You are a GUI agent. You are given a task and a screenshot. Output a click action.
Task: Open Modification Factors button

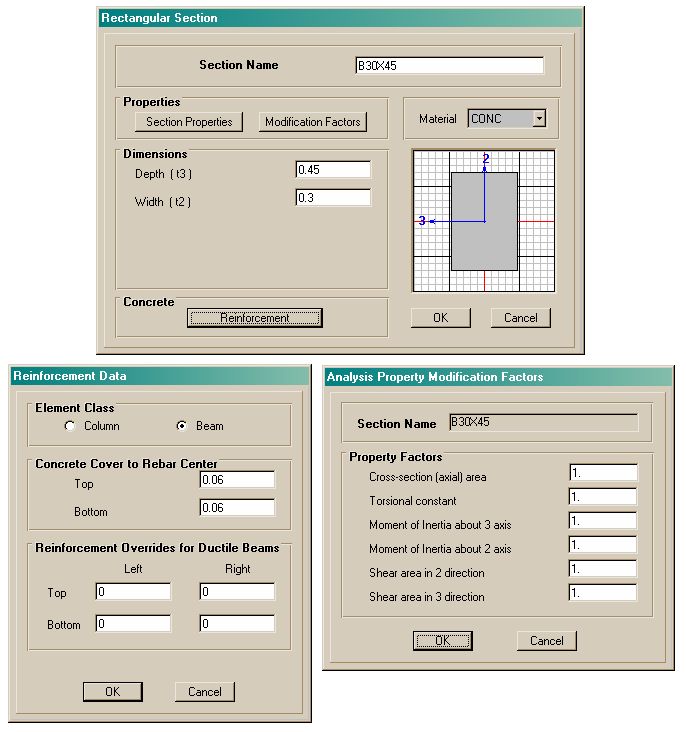(312, 122)
